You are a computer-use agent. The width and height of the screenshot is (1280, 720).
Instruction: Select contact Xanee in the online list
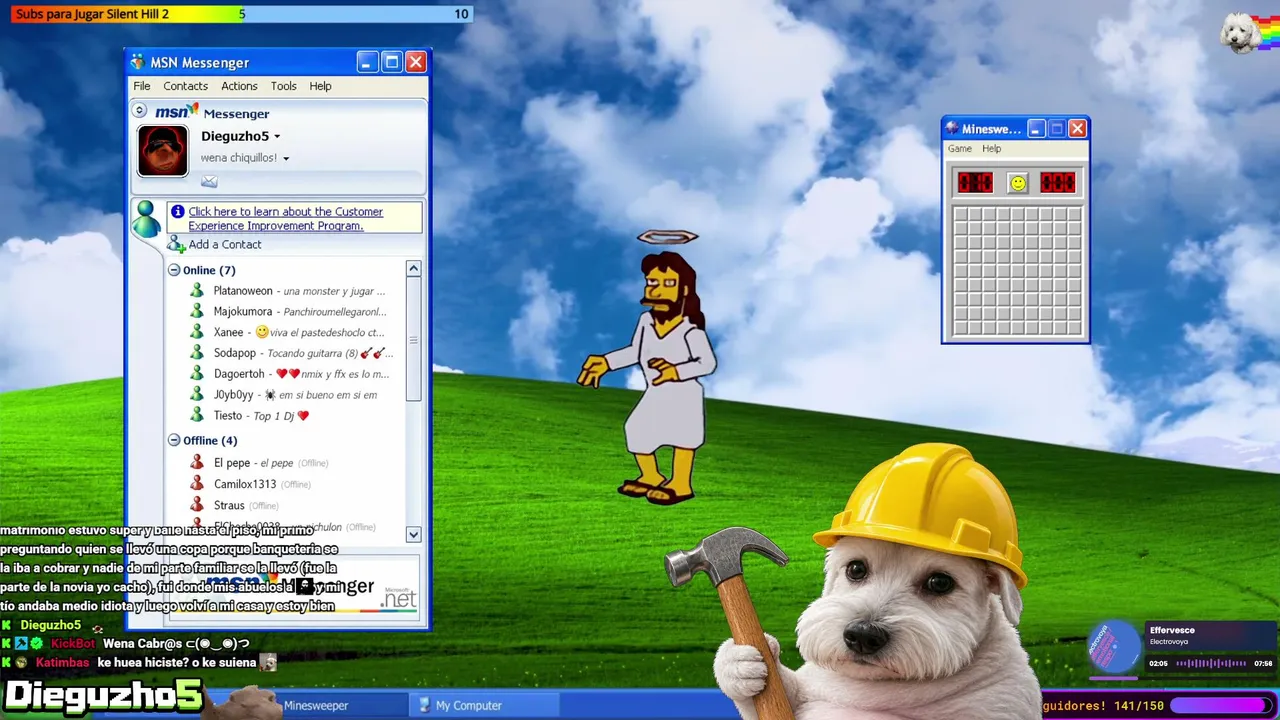coord(299,332)
